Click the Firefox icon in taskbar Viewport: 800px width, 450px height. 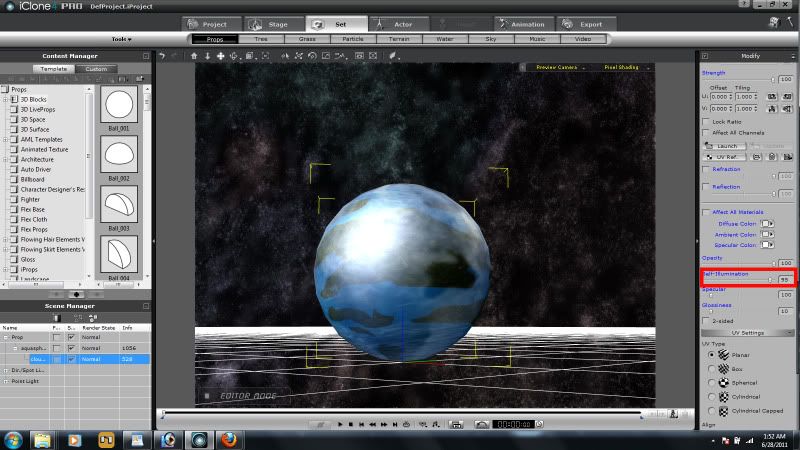230,439
